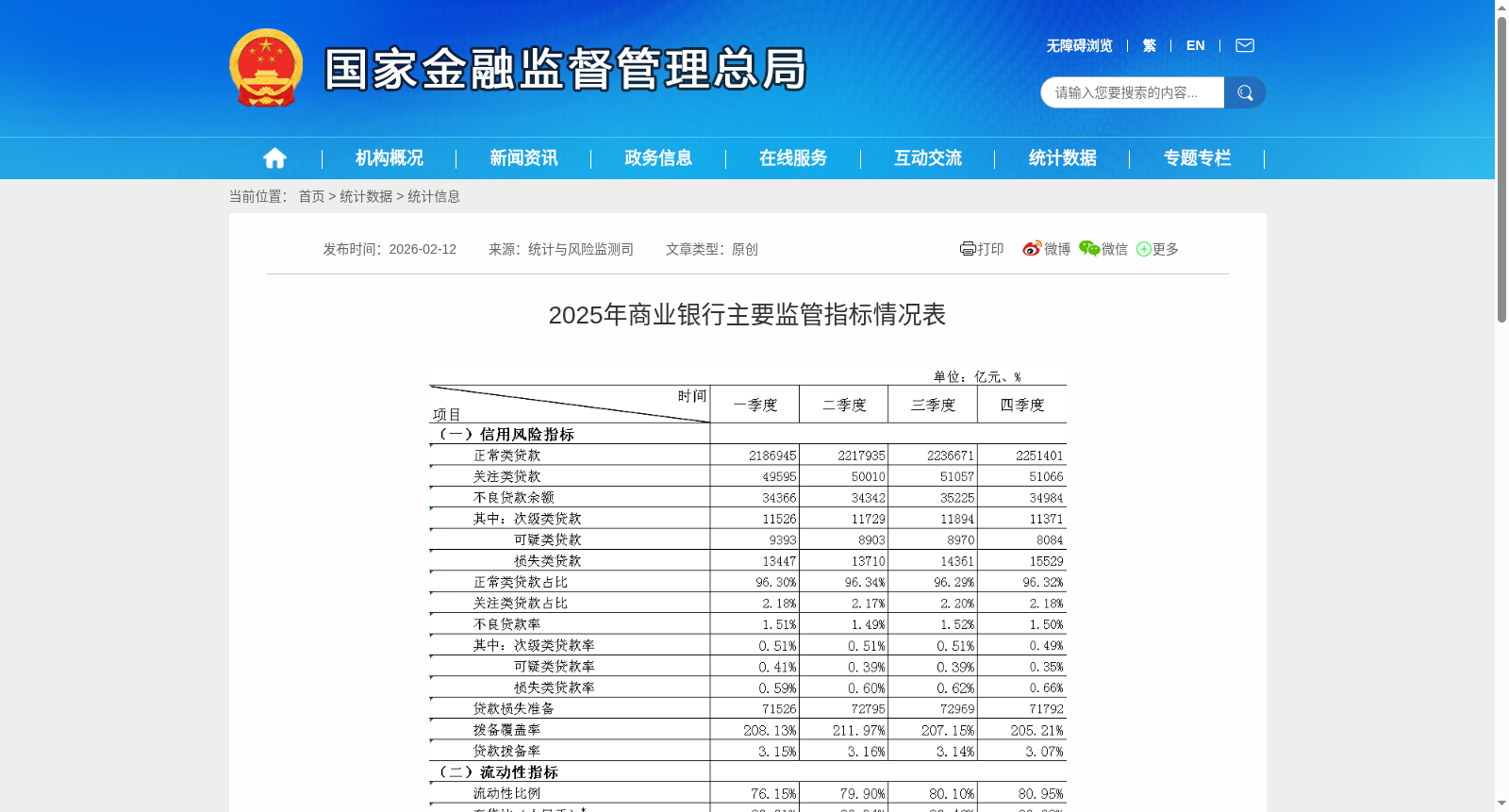Click the 发布时间 2026-02-12 text
This screenshot has height=812, width=1509.
pyautogui.click(x=390, y=249)
